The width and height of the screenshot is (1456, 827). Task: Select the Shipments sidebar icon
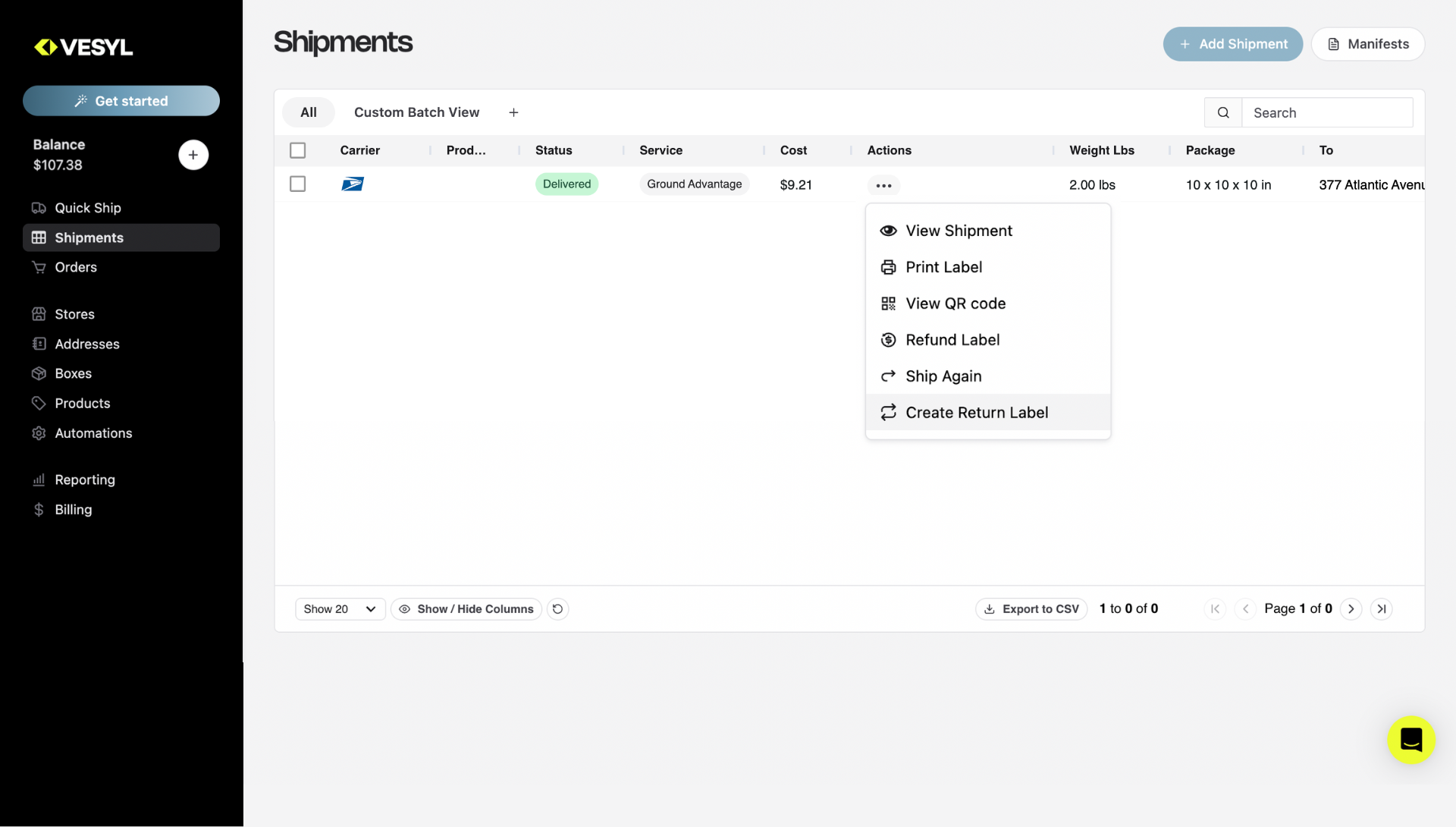(39, 237)
